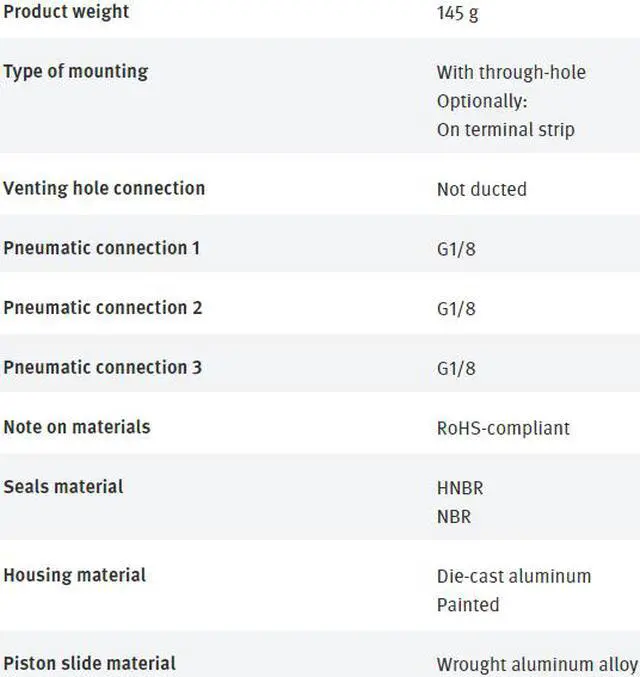
Task: Select the RoHS-compliant value
Action: (x=503, y=428)
